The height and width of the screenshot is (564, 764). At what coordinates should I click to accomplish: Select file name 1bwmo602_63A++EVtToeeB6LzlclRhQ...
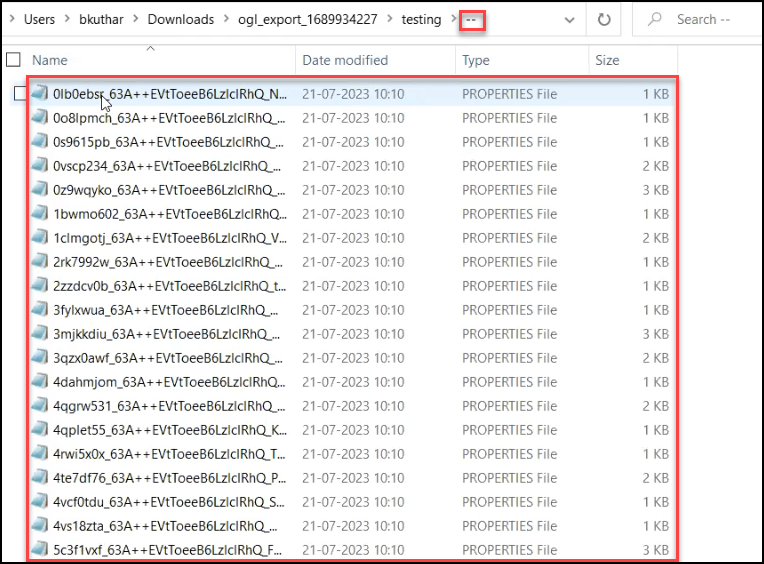coord(170,213)
